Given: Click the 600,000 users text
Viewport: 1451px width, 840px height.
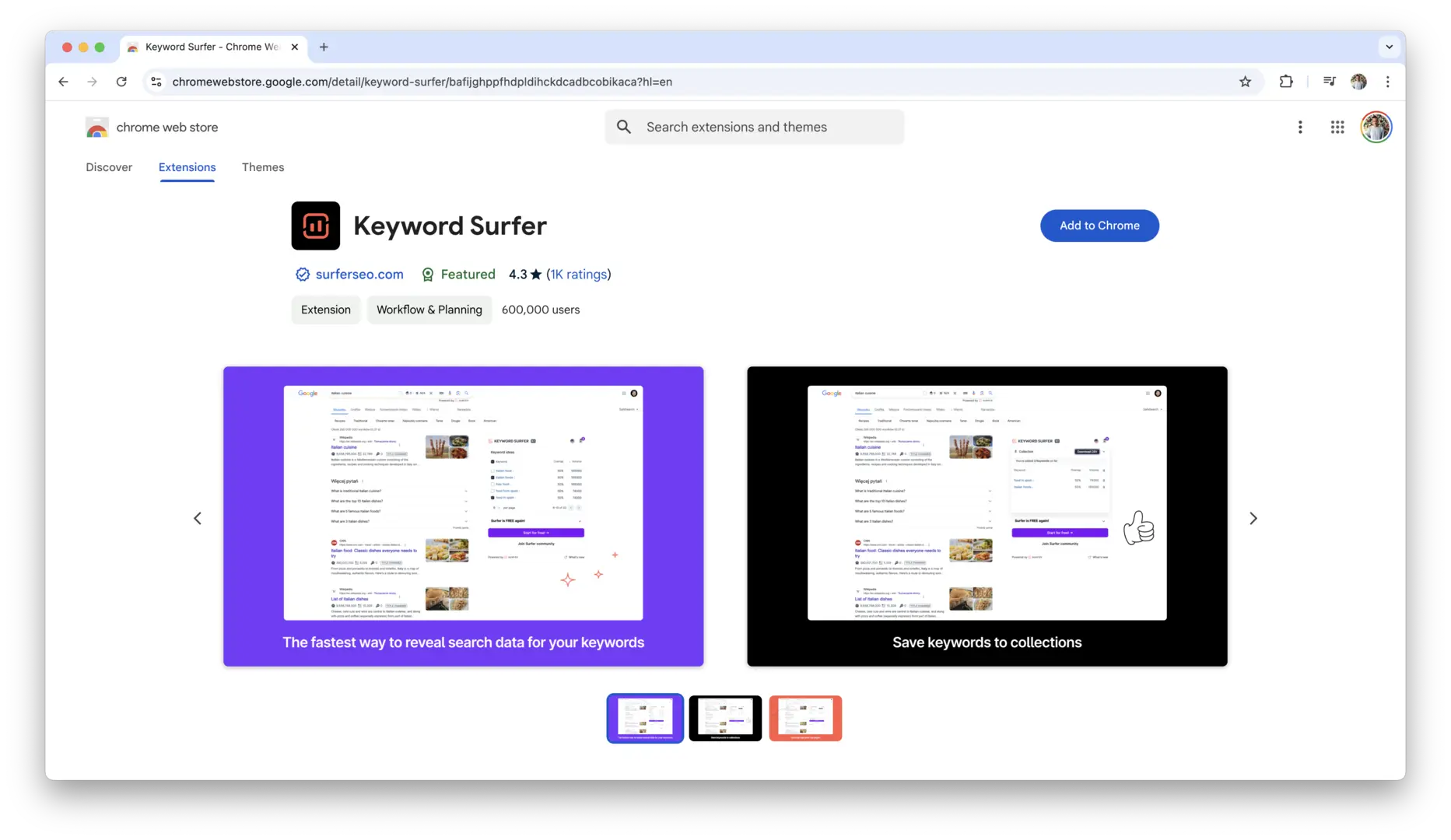Looking at the screenshot, I should [541, 310].
